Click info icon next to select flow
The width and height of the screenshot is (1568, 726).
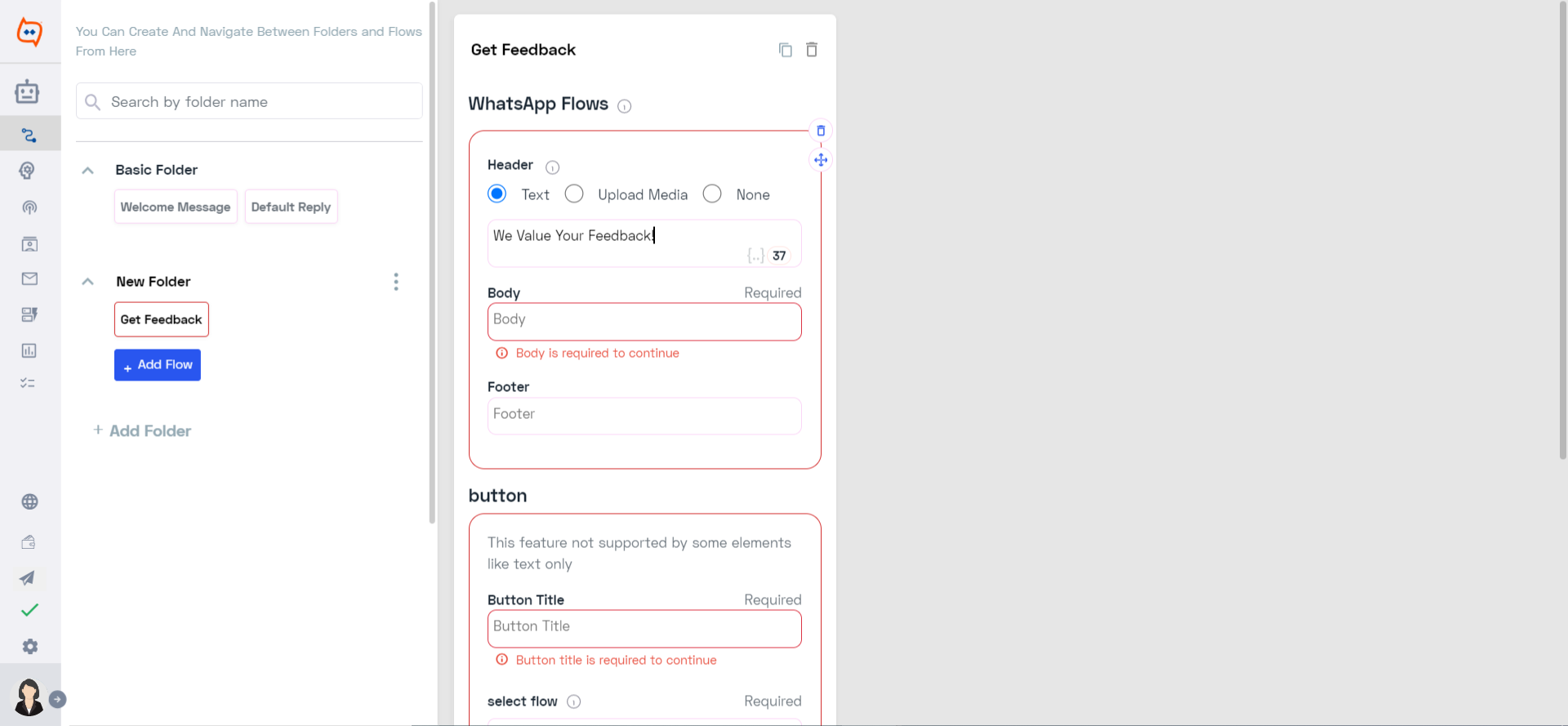tap(574, 702)
